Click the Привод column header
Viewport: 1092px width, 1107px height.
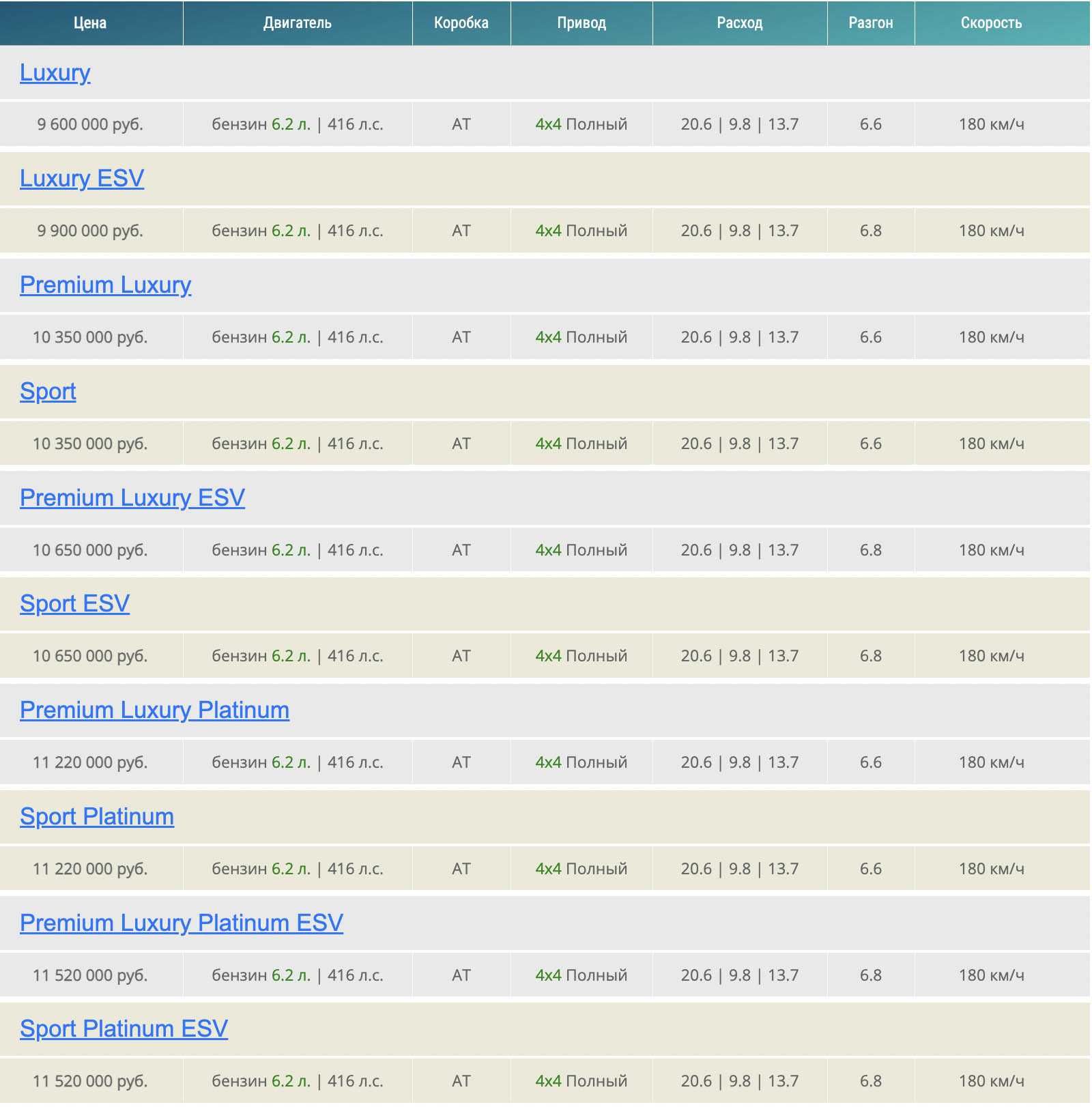tap(581, 23)
